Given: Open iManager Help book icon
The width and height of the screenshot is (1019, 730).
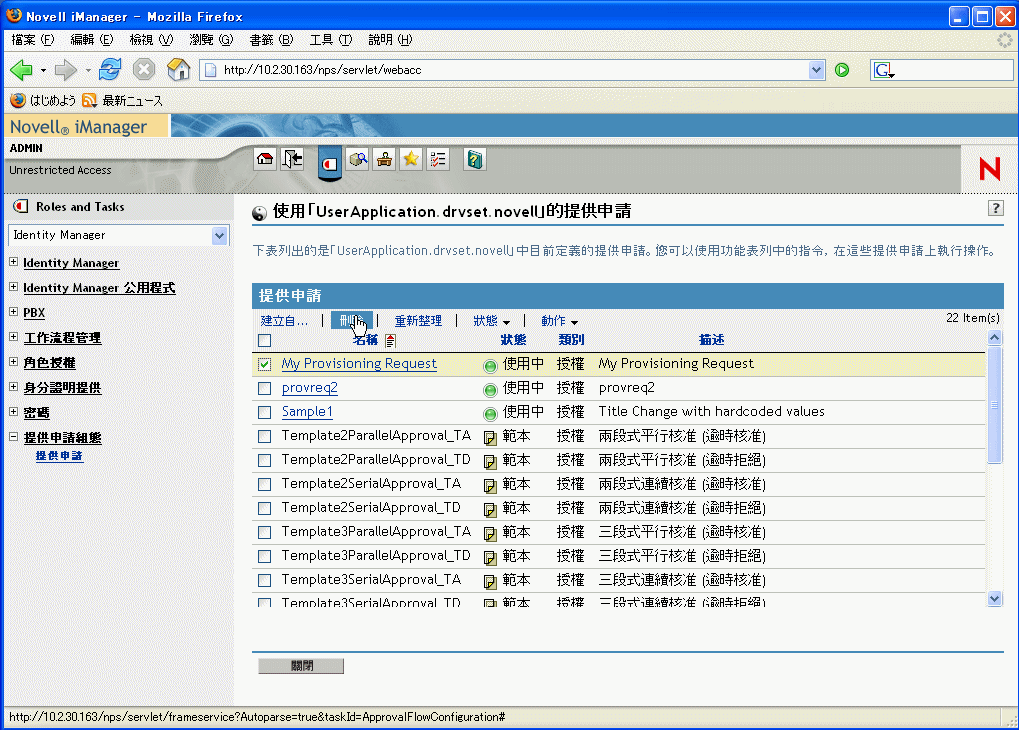Looking at the screenshot, I should point(475,159).
